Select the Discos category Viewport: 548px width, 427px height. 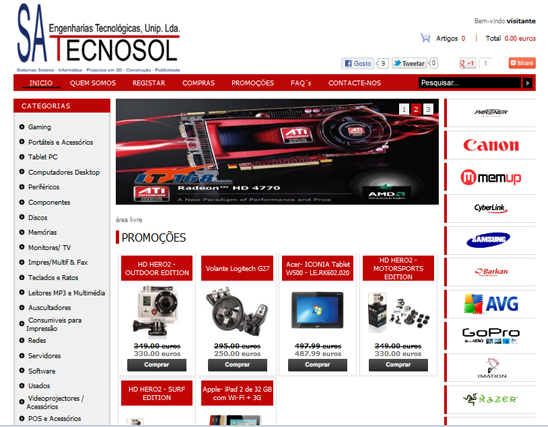[x=38, y=217]
